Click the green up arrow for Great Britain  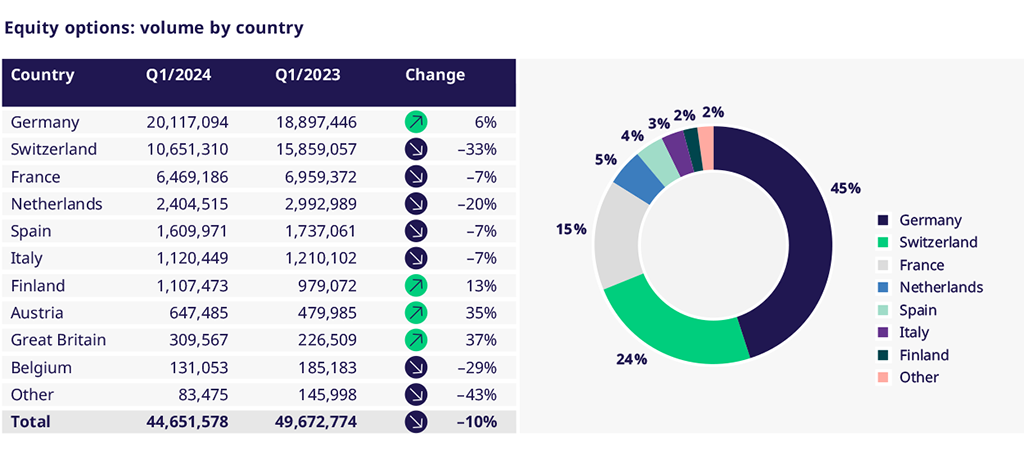click(x=416, y=340)
